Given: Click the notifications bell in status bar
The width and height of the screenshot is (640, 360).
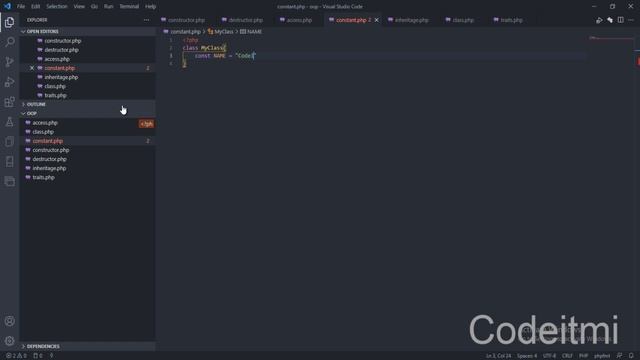Looking at the screenshot, I should [x=631, y=356].
